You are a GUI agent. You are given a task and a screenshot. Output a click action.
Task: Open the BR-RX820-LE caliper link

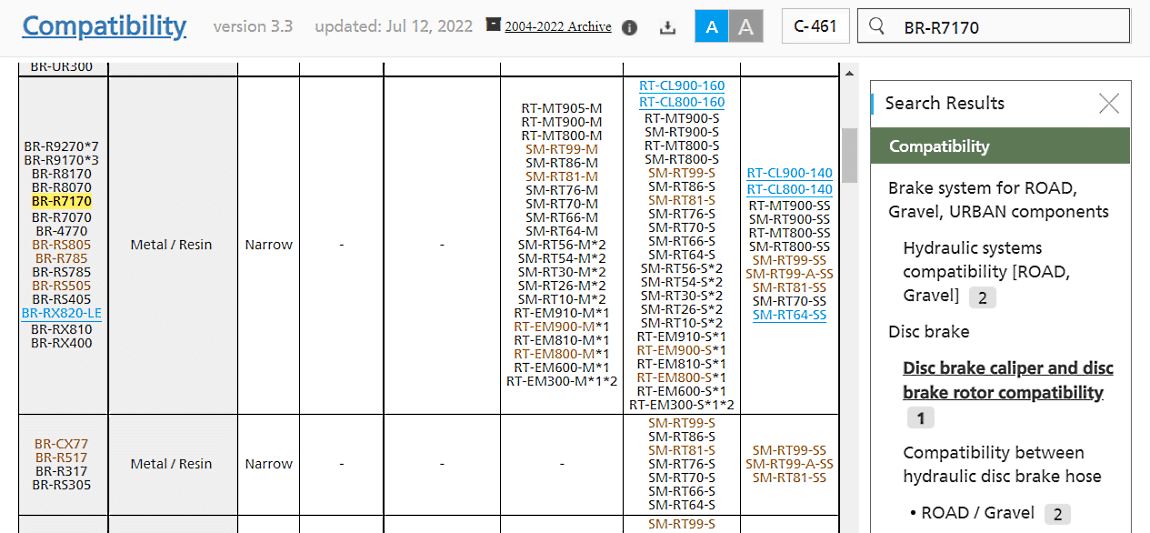[62, 313]
